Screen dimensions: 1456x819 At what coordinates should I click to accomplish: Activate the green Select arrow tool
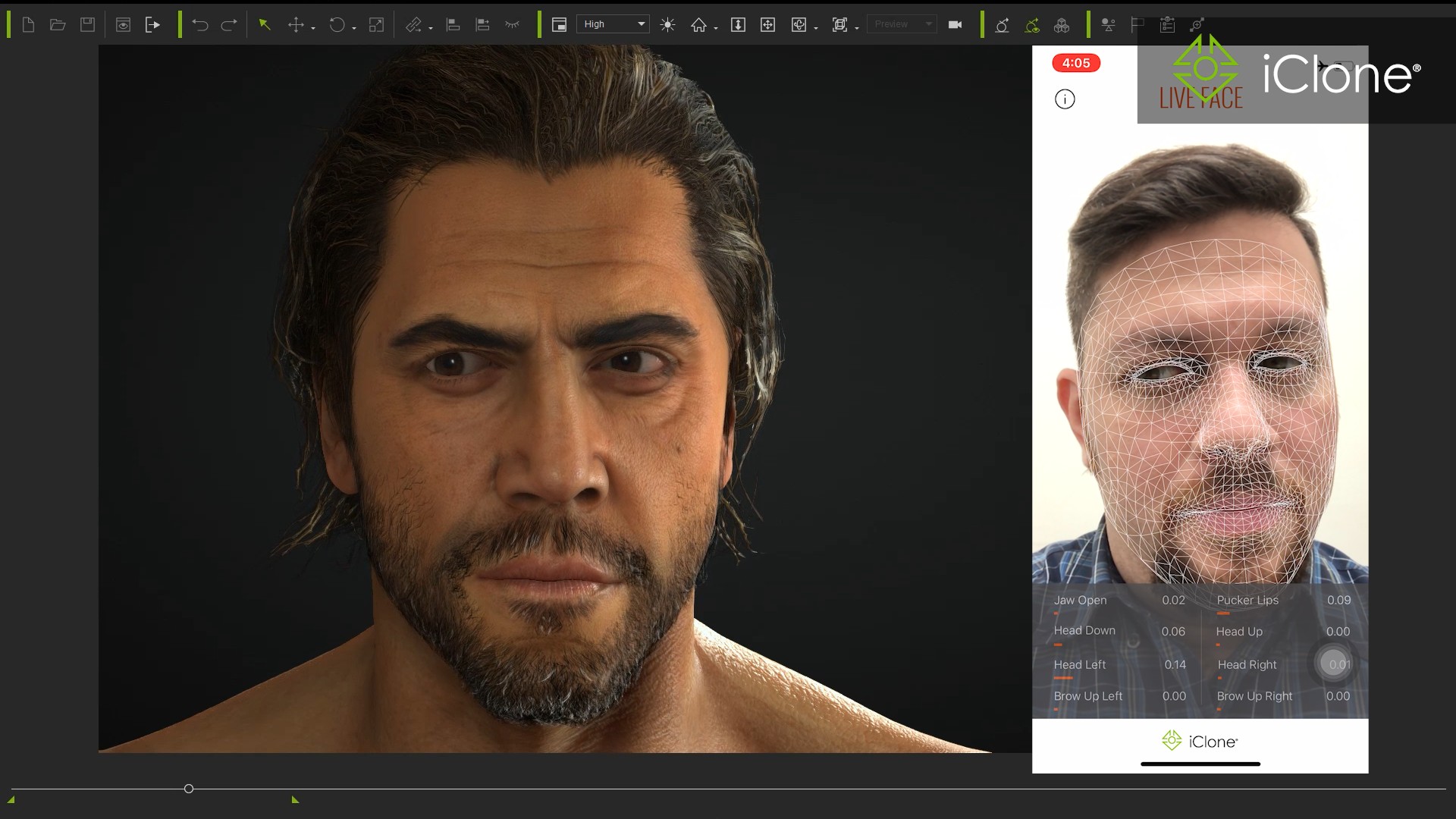(x=265, y=25)
